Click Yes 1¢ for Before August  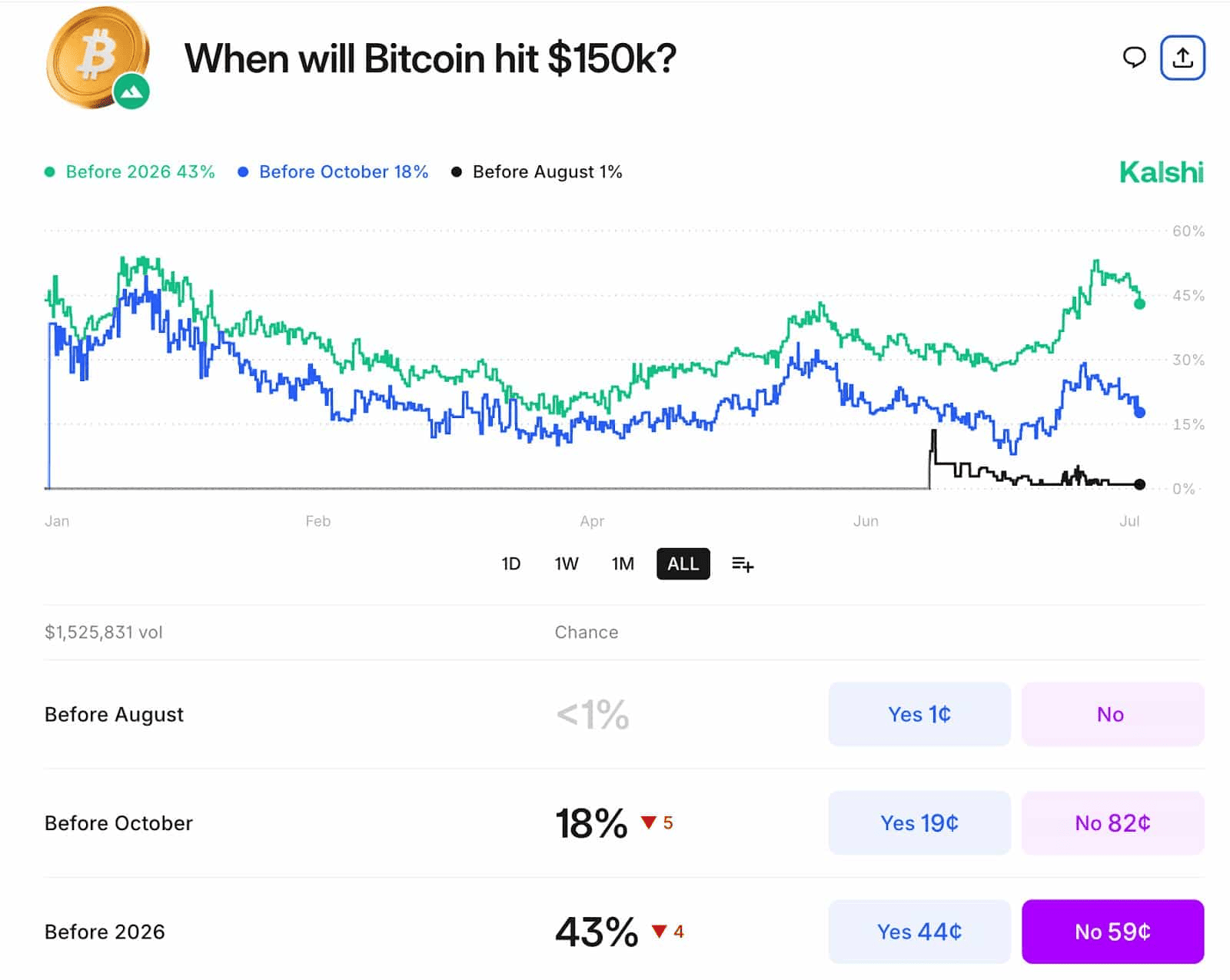(919, 714)
